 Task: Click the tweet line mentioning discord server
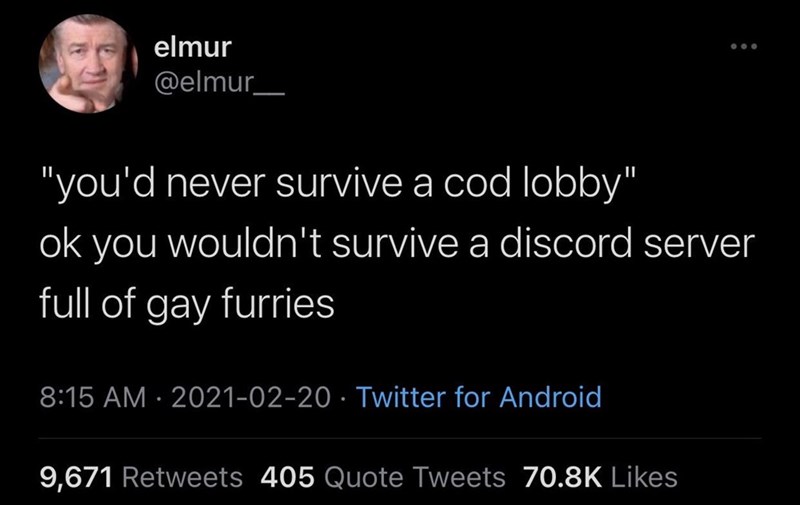coord(397,243)
